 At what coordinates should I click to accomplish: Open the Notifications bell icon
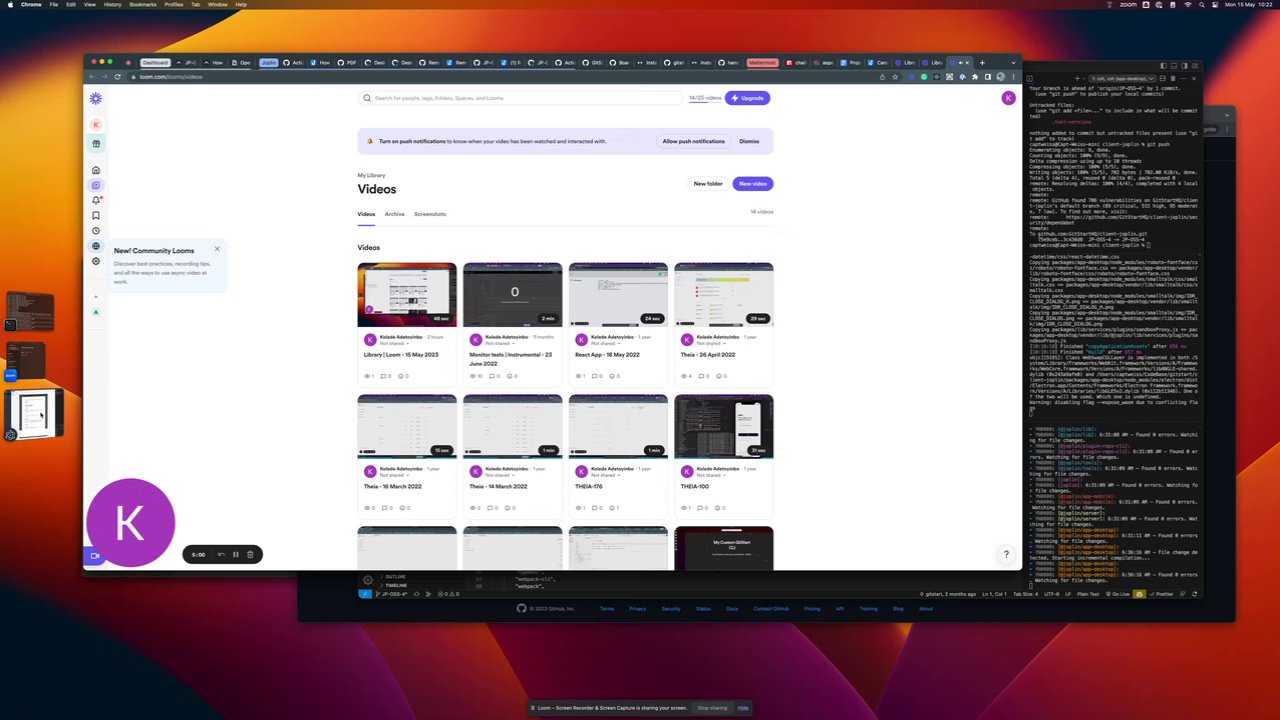96,200
